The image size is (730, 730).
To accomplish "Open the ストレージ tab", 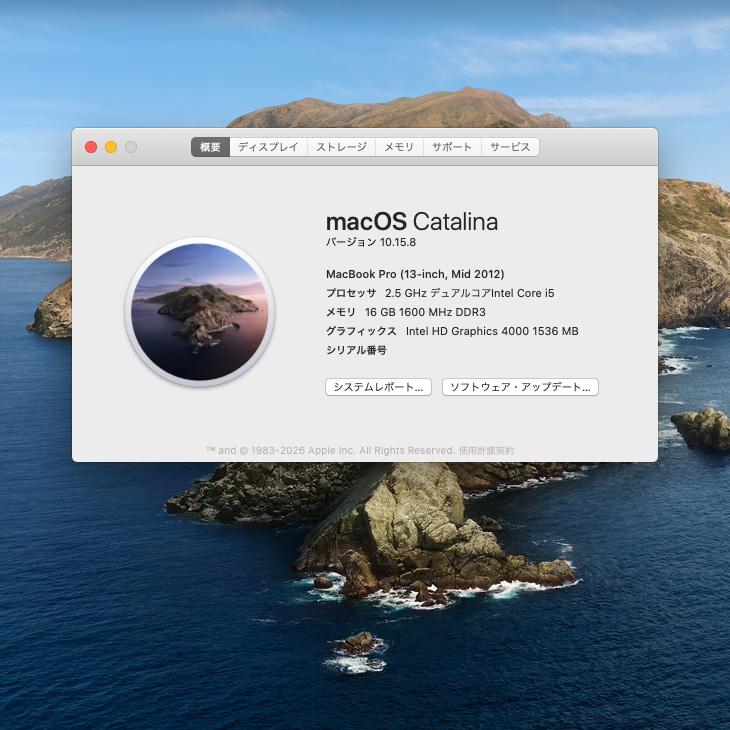I will pos(341,147).
